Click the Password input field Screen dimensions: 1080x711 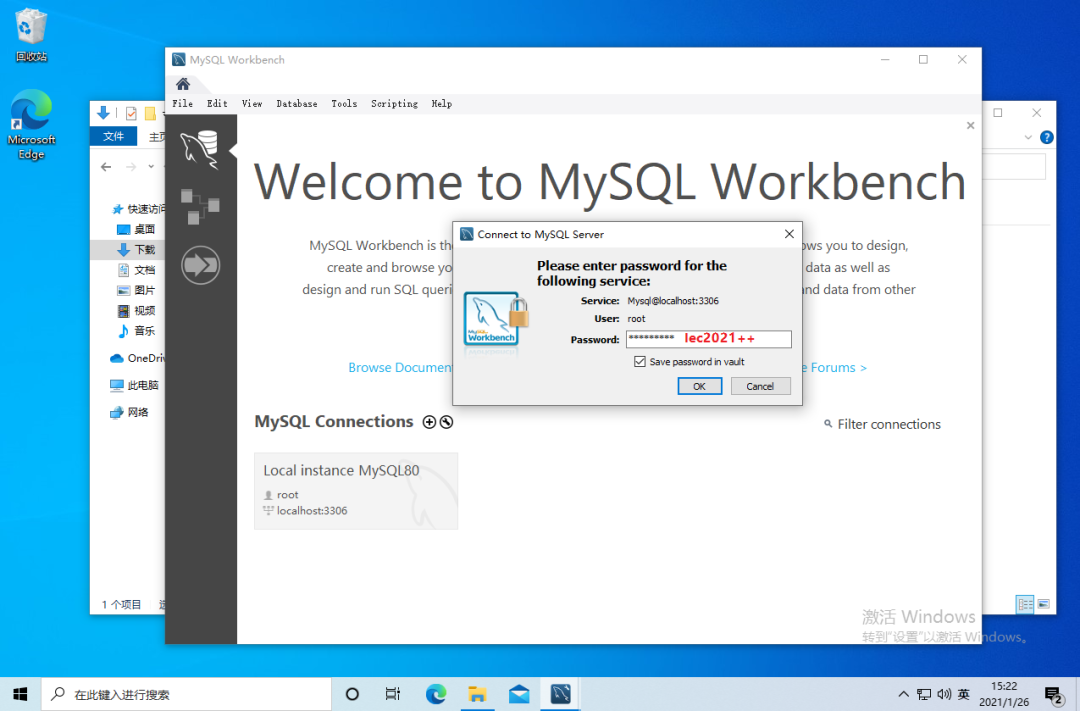click(709, 339)
